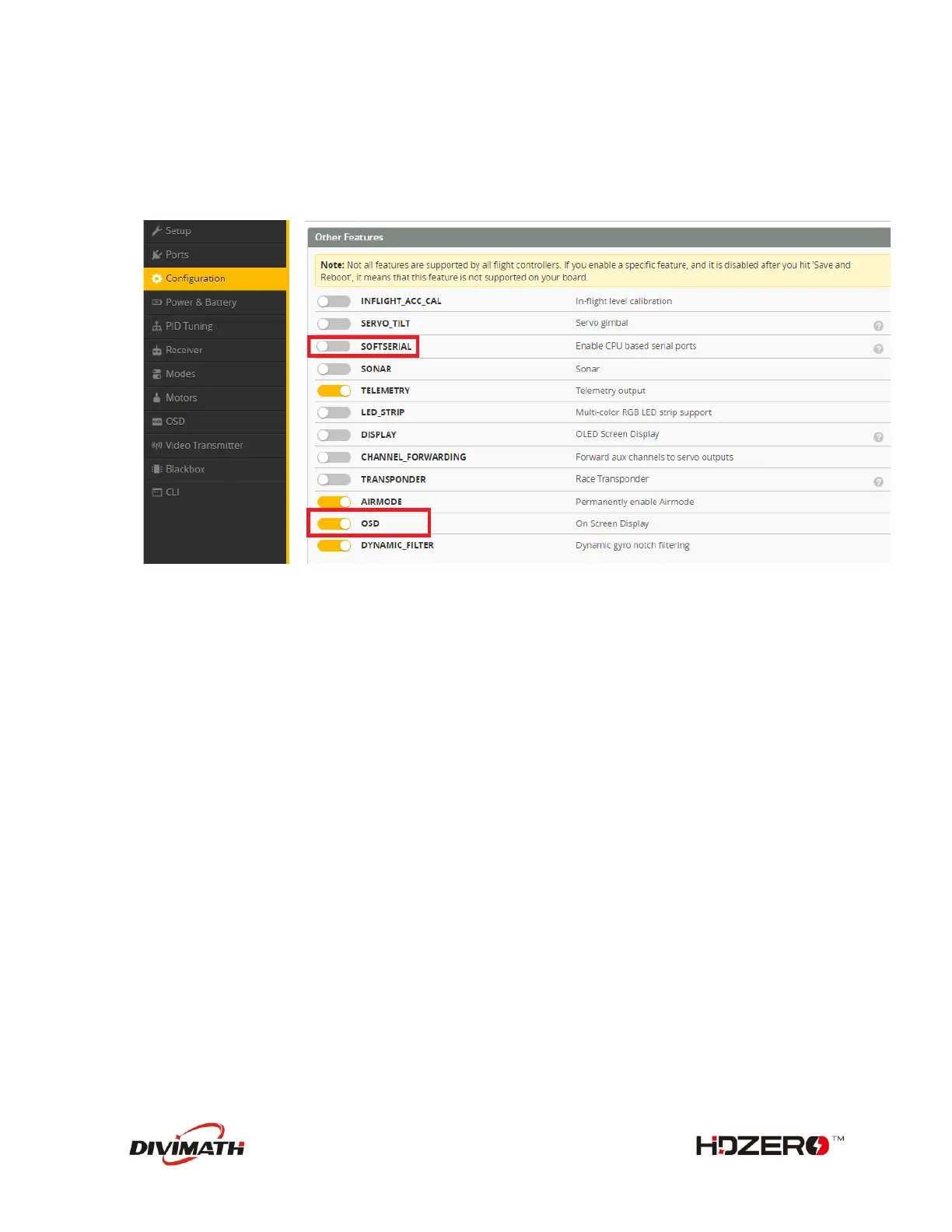
Task: Click the Configuration gear icon
Action: tap(157, 278)
